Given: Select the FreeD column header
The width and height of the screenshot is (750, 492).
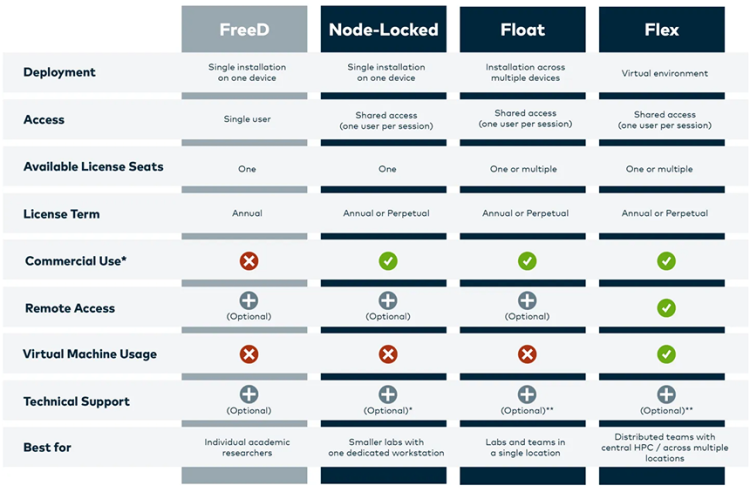Looking at the screenshot, I should coord(244,29).
